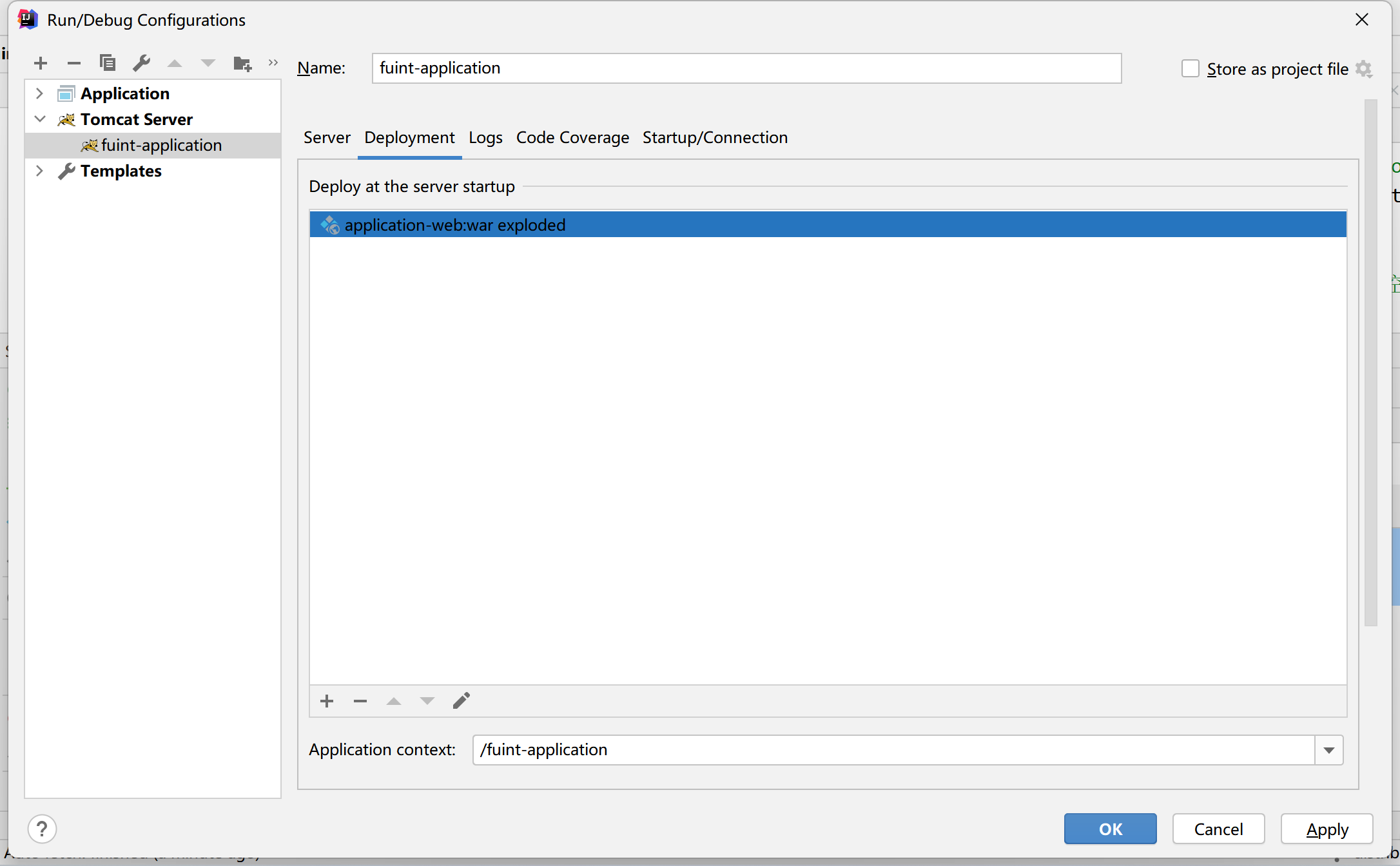Click the OK button to confirm
This screenshot has width=1400, height=866.
(1109, 828)
